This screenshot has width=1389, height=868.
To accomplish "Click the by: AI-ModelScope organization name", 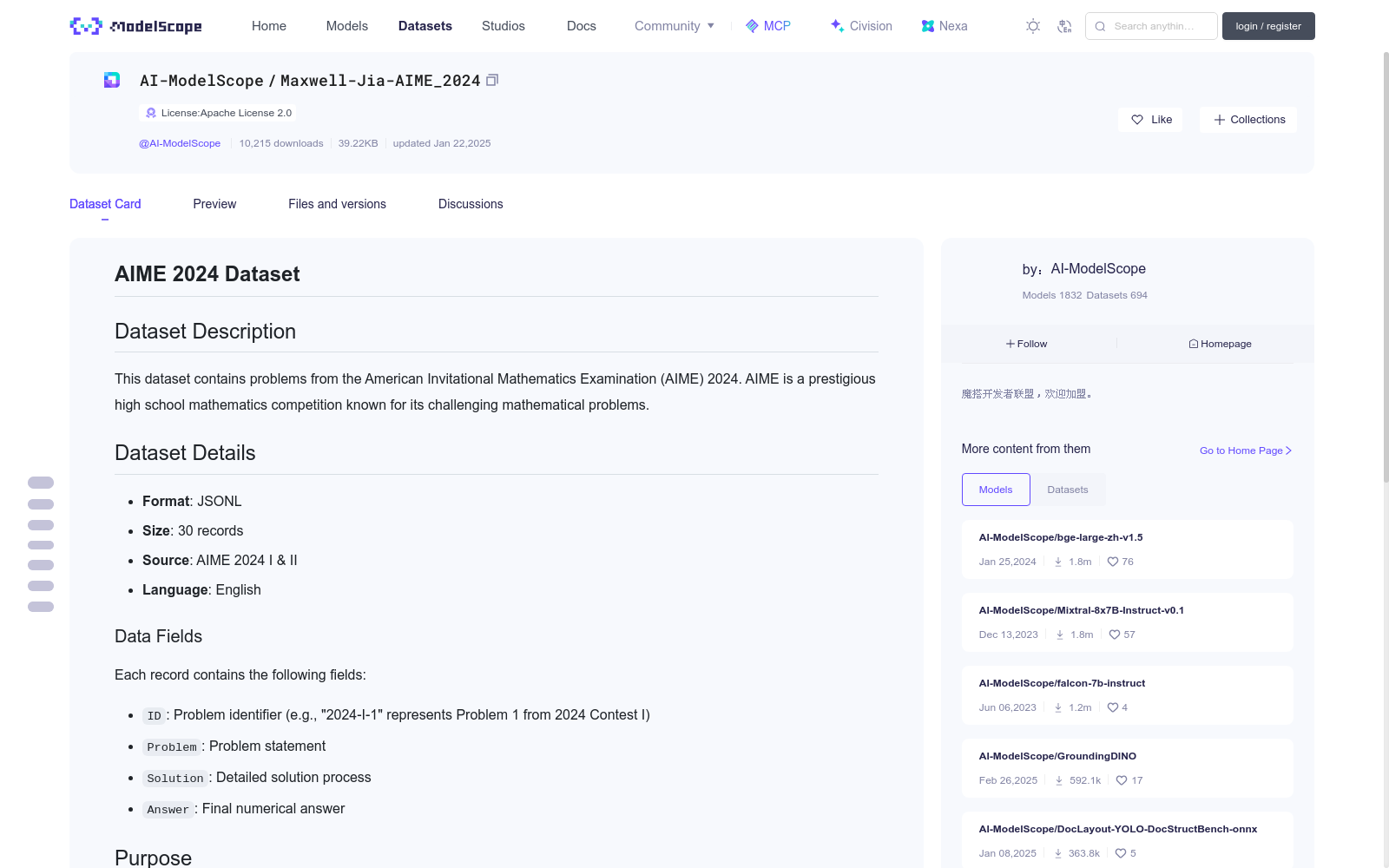I will (1098, 269).
